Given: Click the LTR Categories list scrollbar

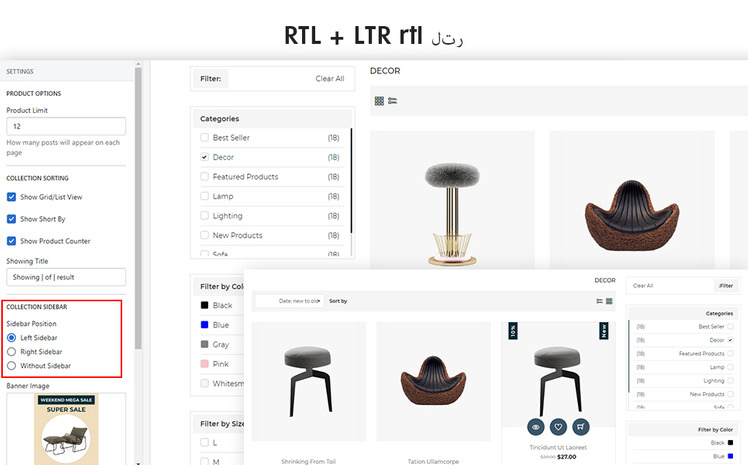Looking at the screenshot, I should click(x=352, y=180).
